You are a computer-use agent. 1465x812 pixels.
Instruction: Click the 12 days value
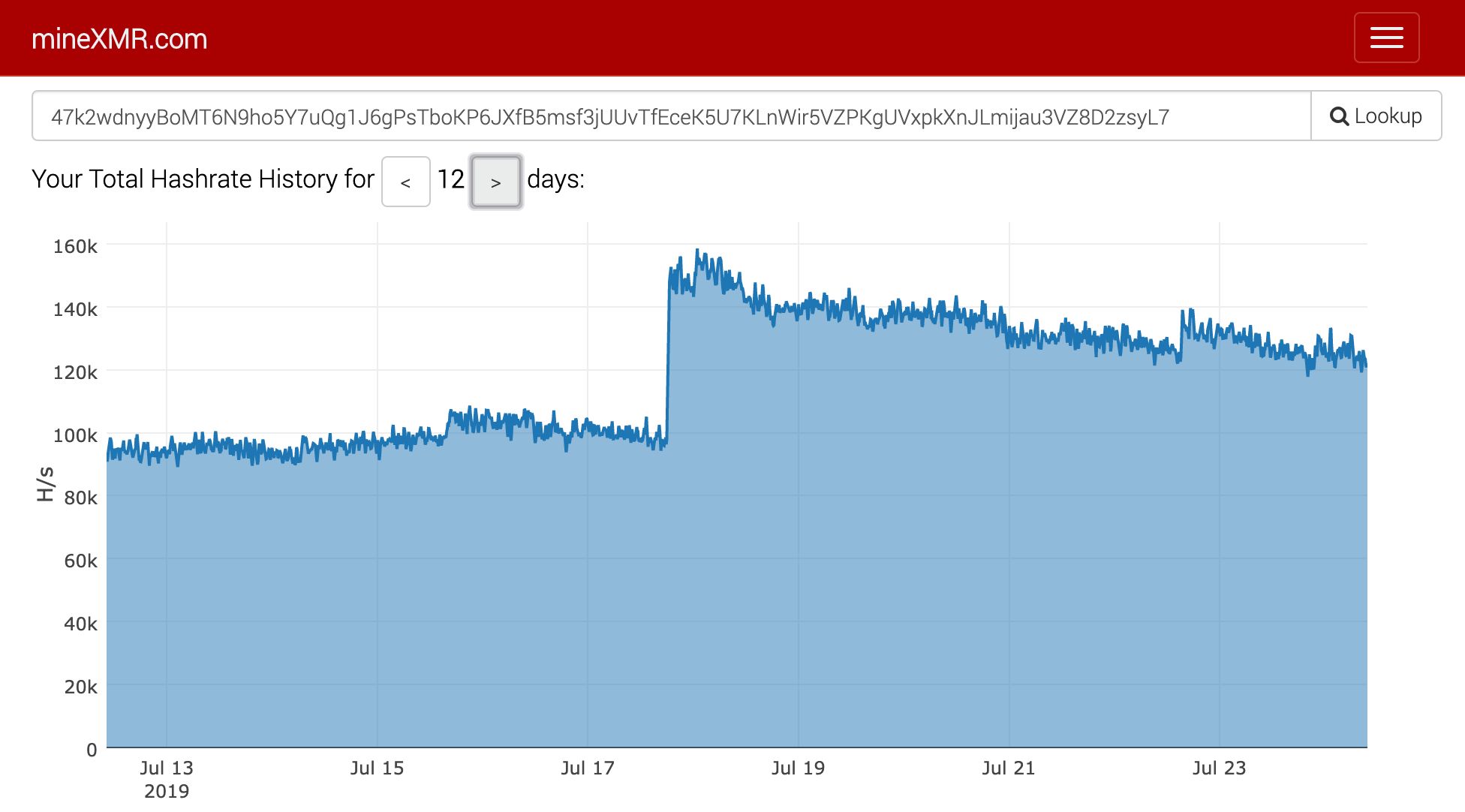(x=450, y=179)
